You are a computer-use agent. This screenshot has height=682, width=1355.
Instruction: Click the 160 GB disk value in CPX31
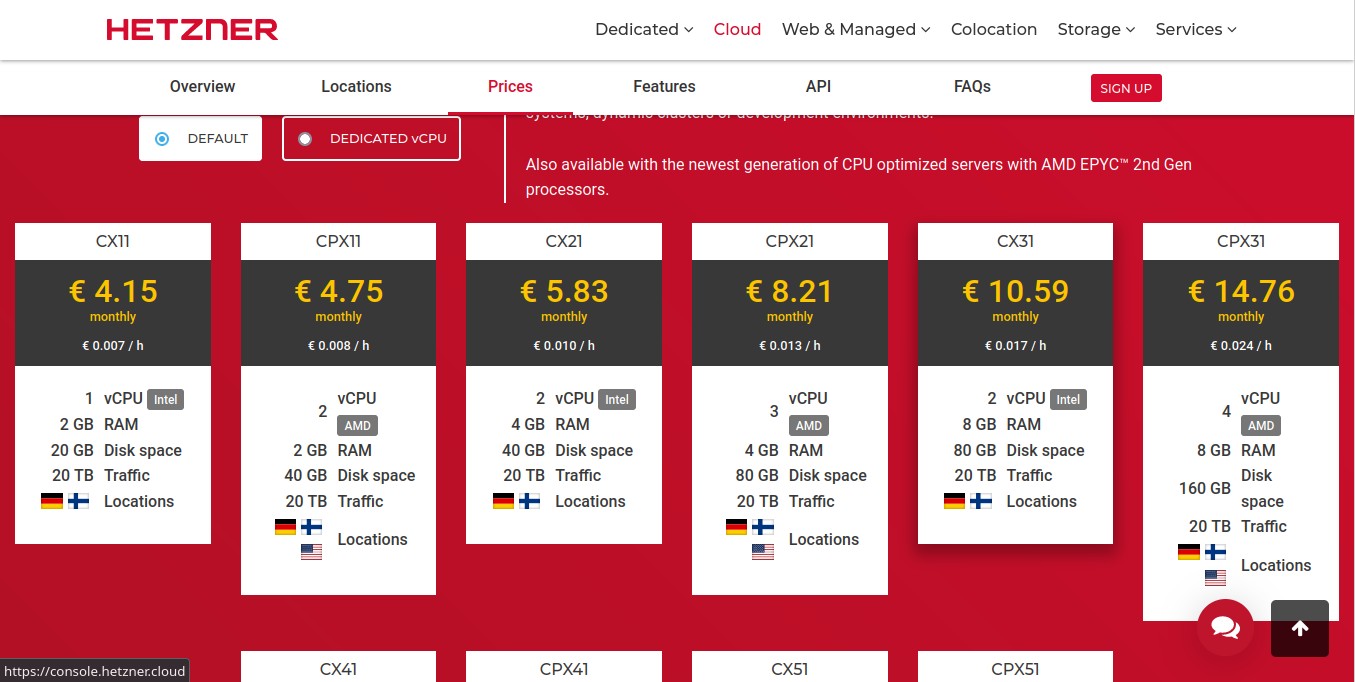1205,489
